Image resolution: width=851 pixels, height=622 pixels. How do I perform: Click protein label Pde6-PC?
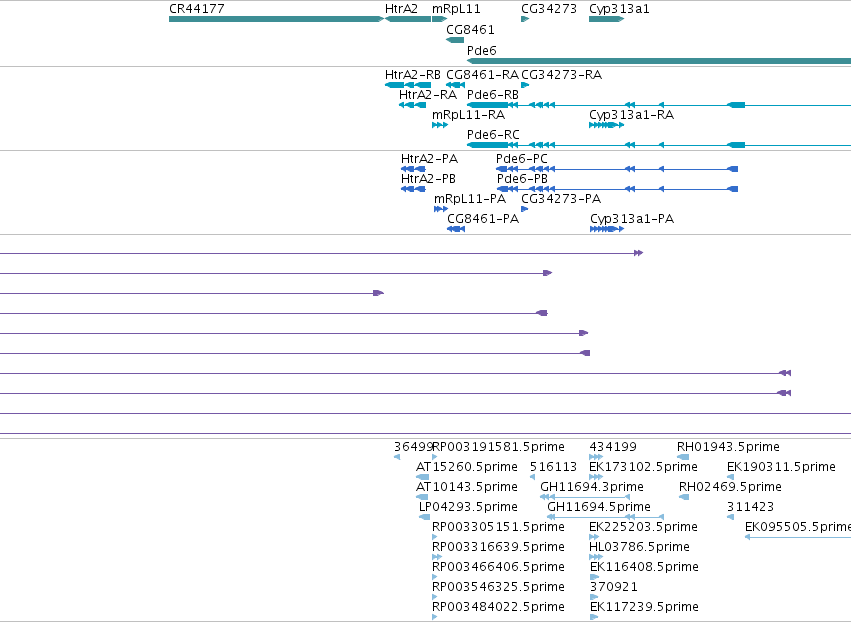click(x=522, y=159)
